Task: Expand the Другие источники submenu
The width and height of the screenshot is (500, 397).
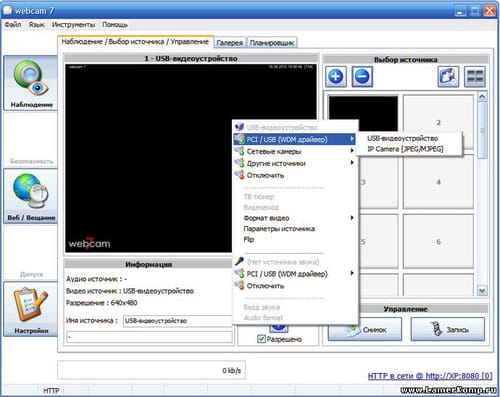Action: coord(352,163)
